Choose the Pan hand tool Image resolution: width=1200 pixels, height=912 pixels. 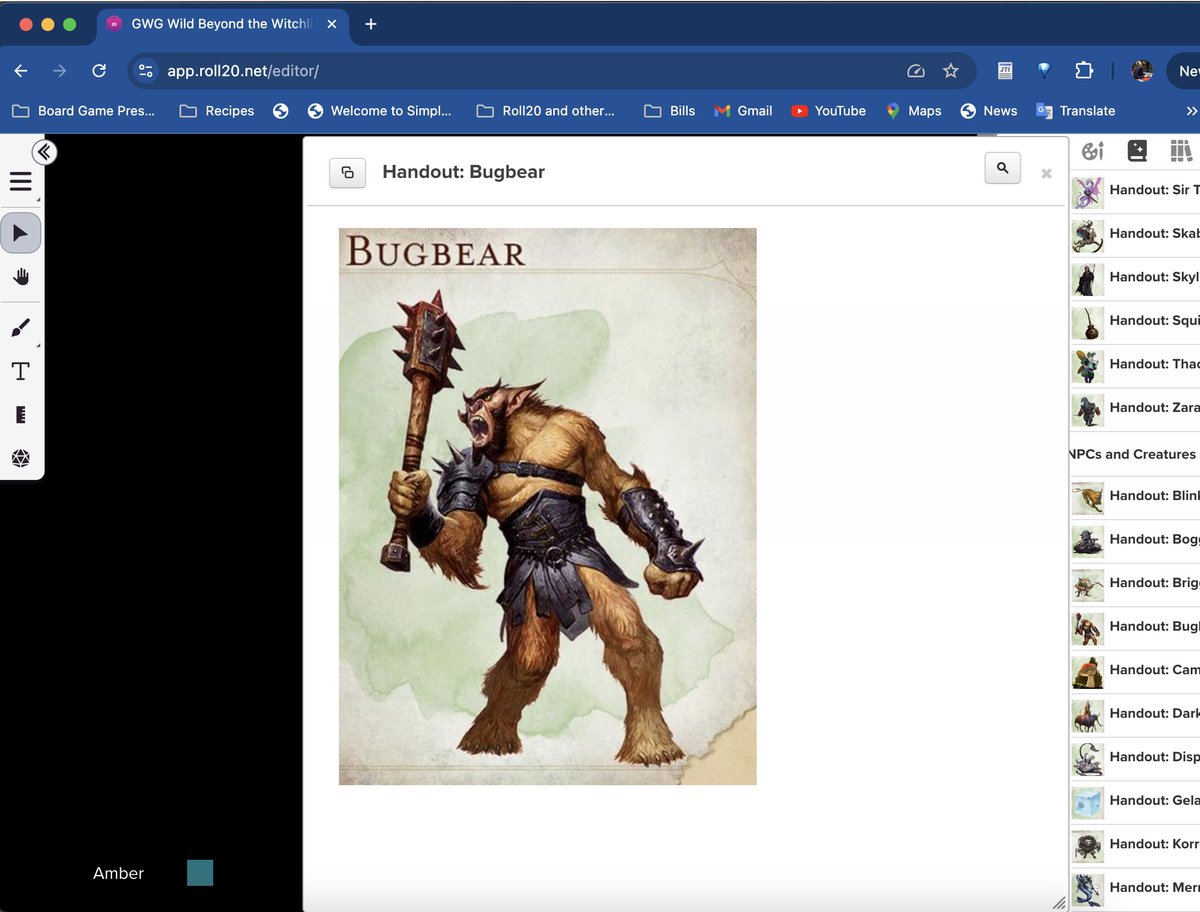[21, 277]
